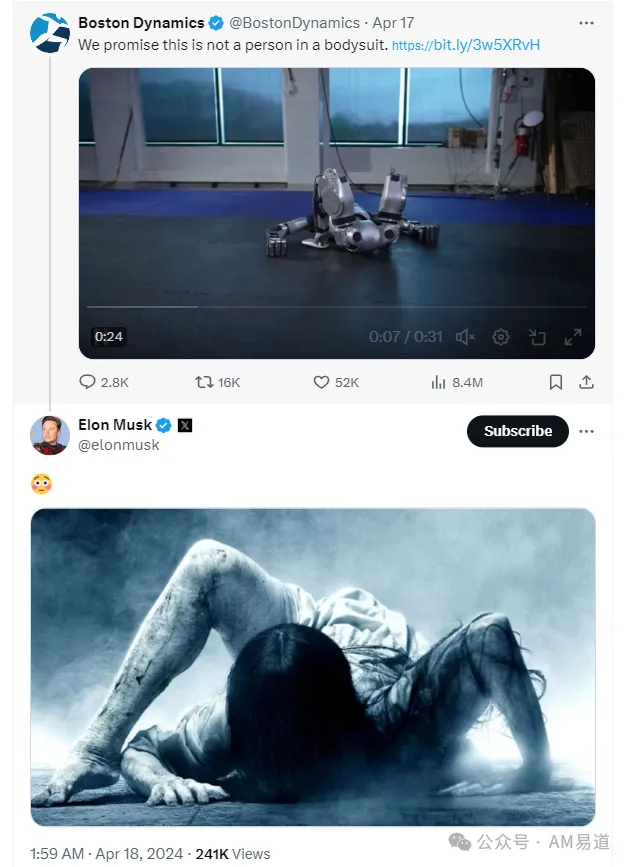Like the Boston Dynamics tweet
Screen dimensions: 630x867
tap(321, 382)
